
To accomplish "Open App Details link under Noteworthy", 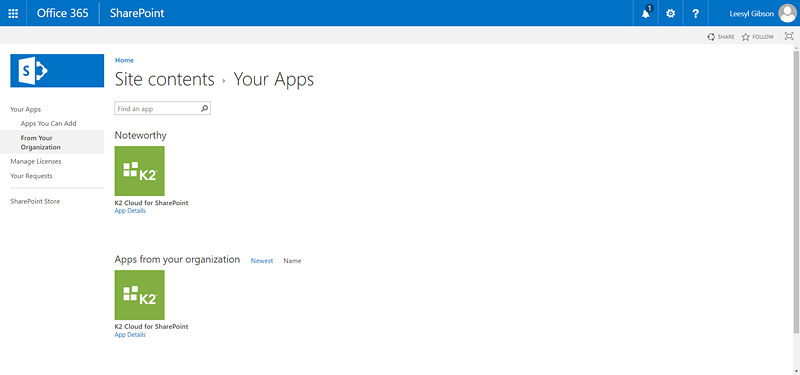I will click(130, 211).
